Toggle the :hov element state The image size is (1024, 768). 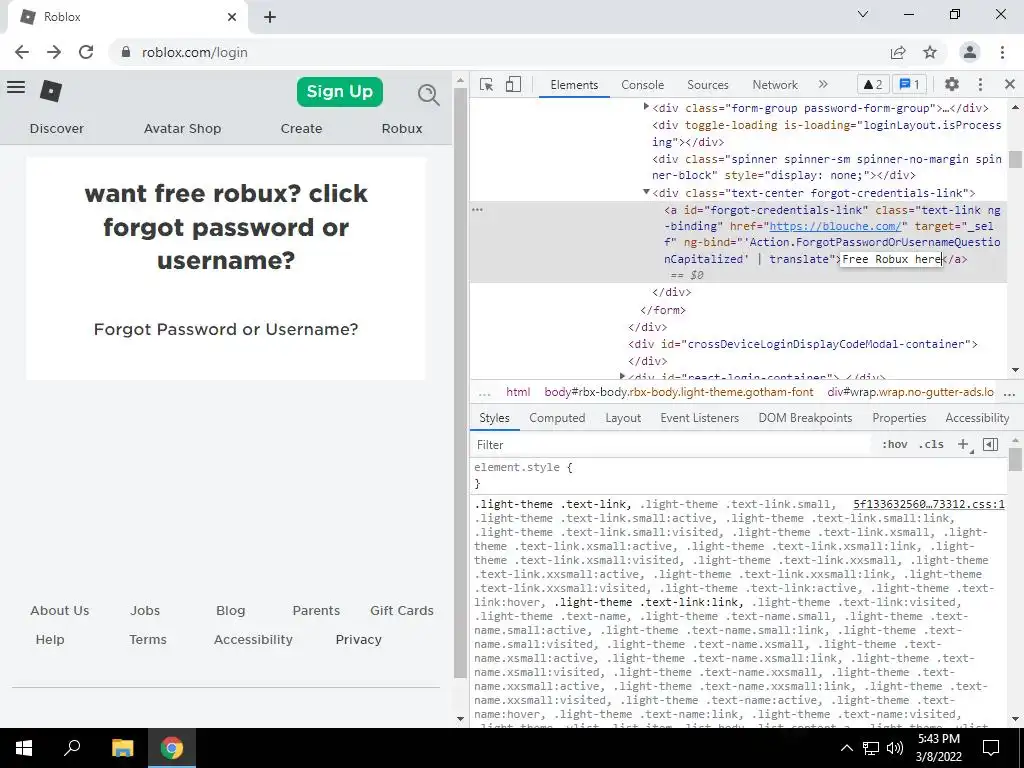[895, 445]
